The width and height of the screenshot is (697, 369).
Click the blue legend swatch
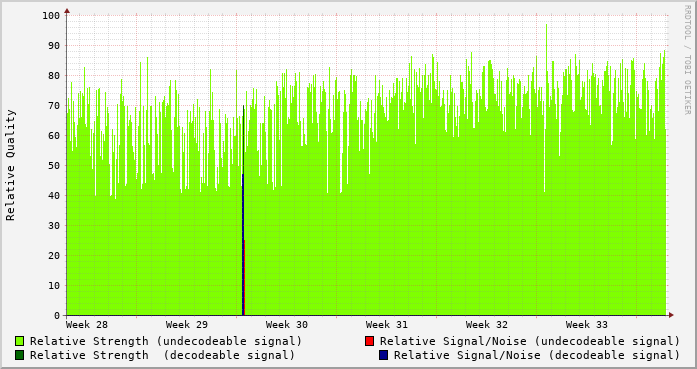tap(384, 355)
